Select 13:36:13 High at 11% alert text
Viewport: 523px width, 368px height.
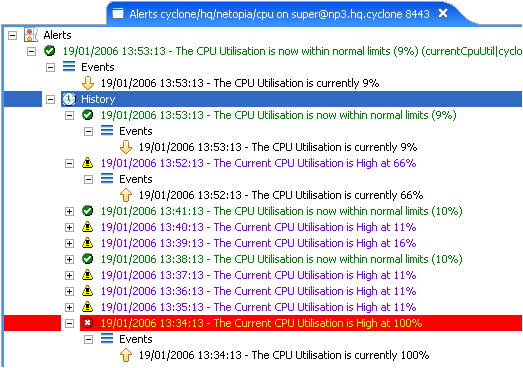258,291
